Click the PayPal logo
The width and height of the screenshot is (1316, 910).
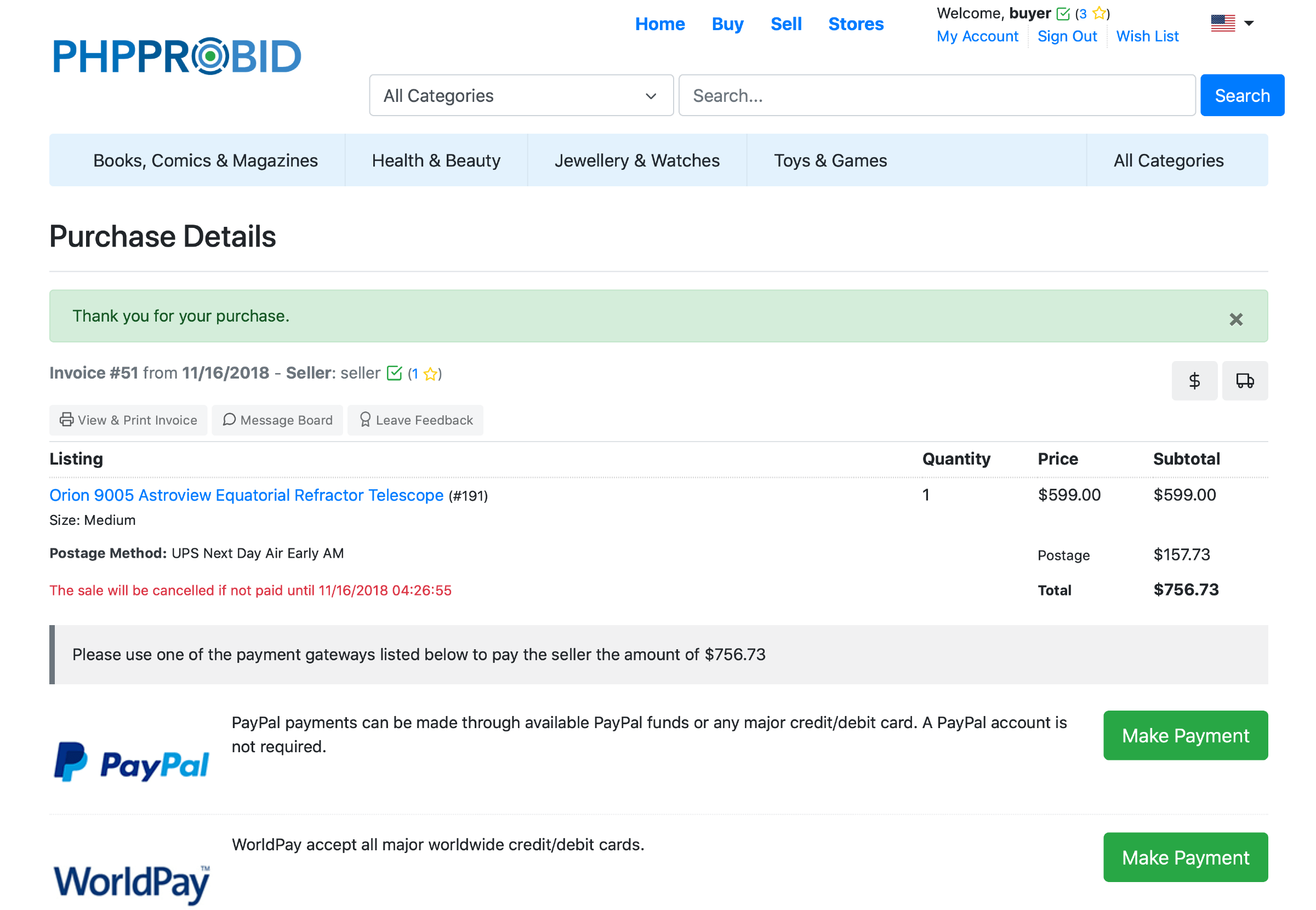[x=132, y=762]
